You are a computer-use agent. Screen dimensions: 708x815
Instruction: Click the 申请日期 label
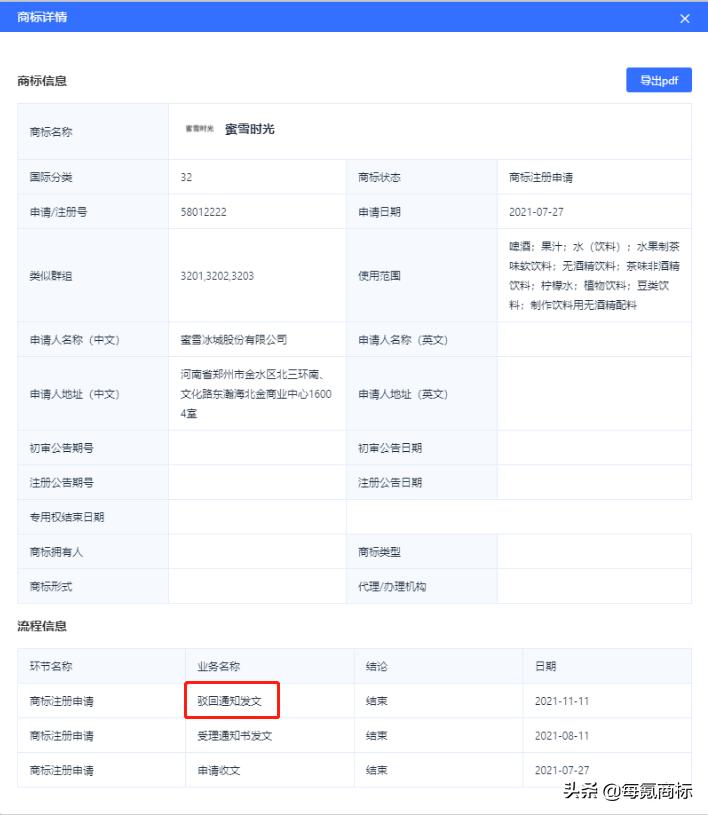(x=379, y=212)
